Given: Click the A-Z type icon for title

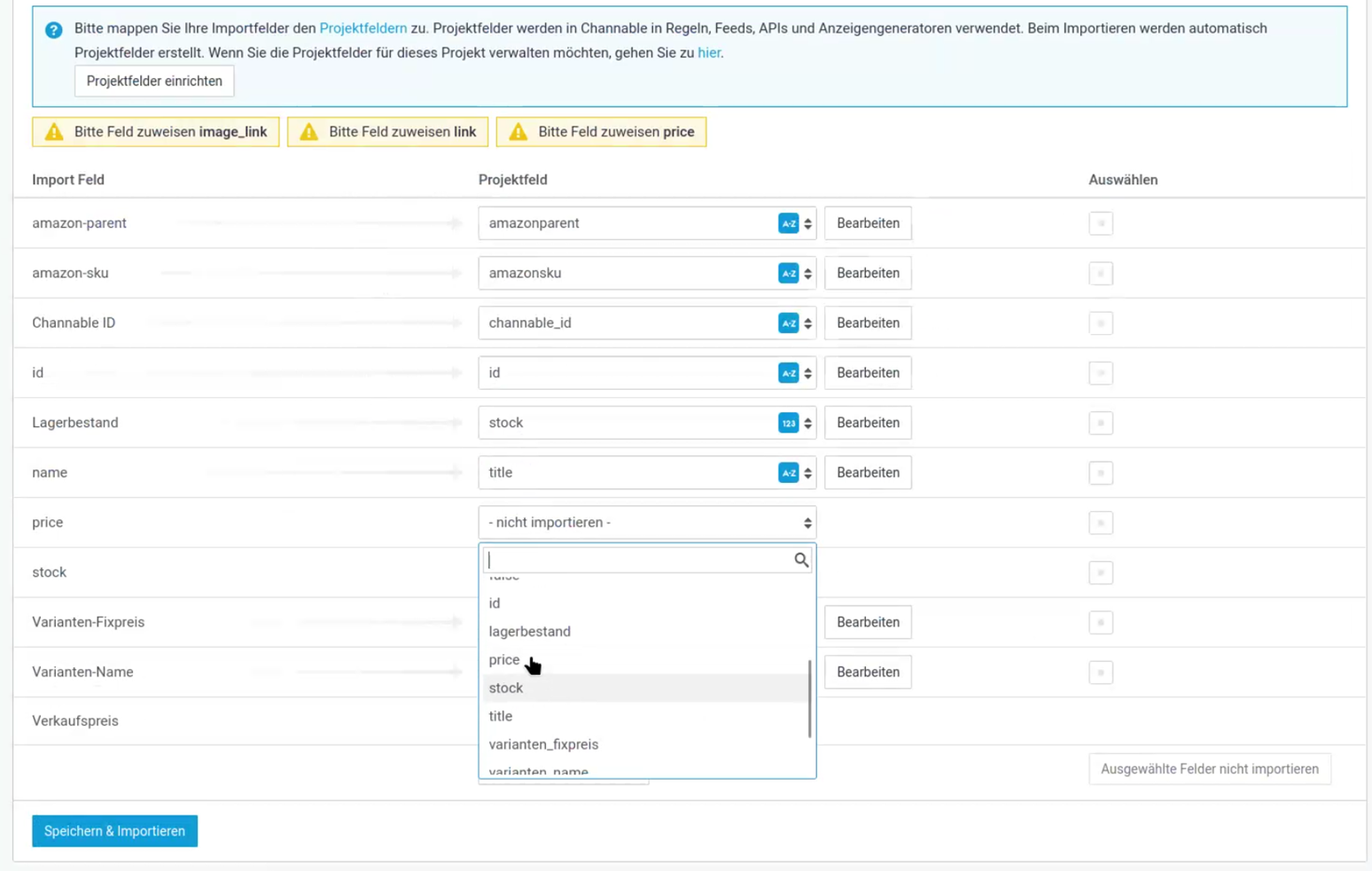Looking at the screenshot, I should (788, 473).
